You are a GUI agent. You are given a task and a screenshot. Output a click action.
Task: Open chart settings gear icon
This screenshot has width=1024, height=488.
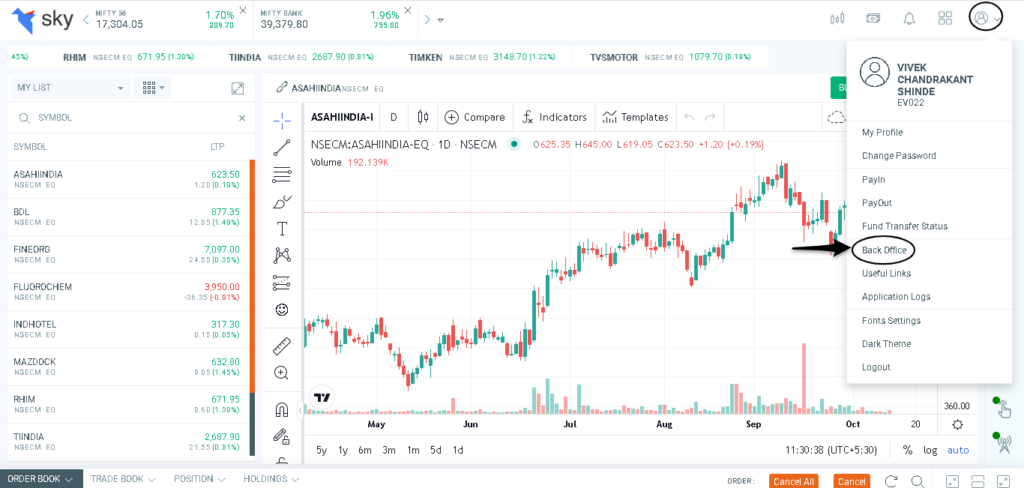(957, 425)
